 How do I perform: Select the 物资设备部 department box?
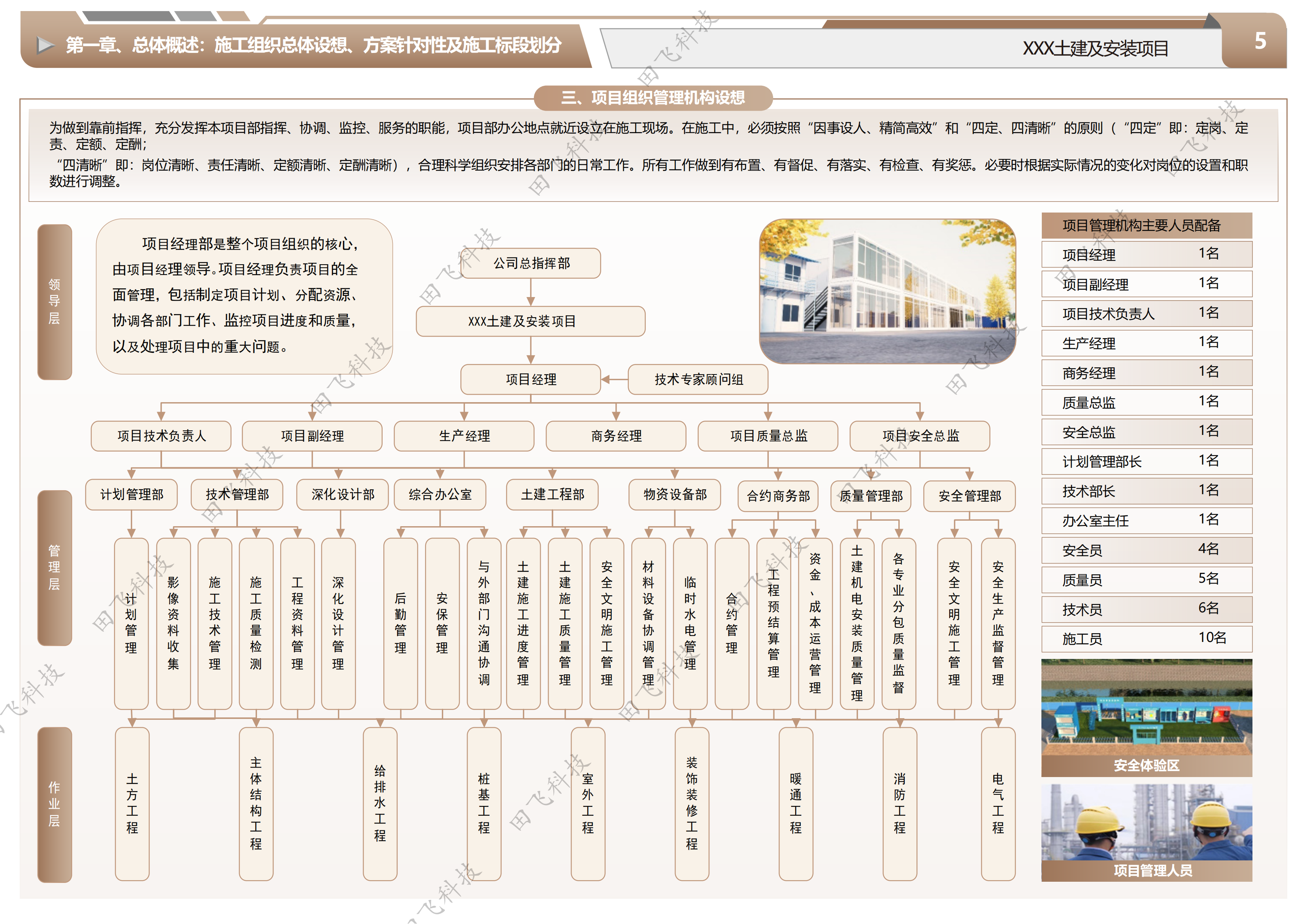click(675, 495)
